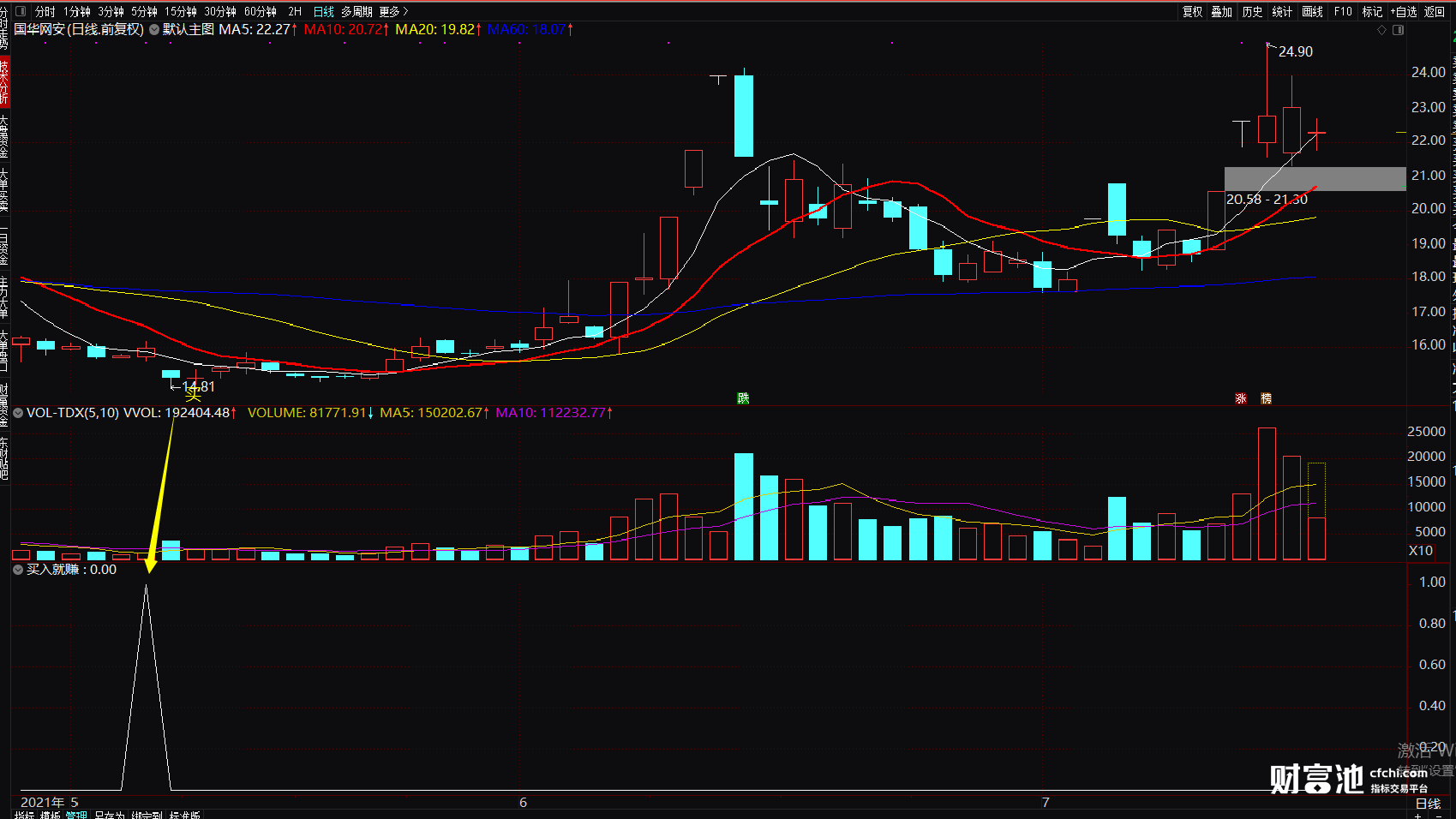Add stock via +自选
Image resolution: width=1456 pixels, height=819 pixels.
[x=1404, y=12]
